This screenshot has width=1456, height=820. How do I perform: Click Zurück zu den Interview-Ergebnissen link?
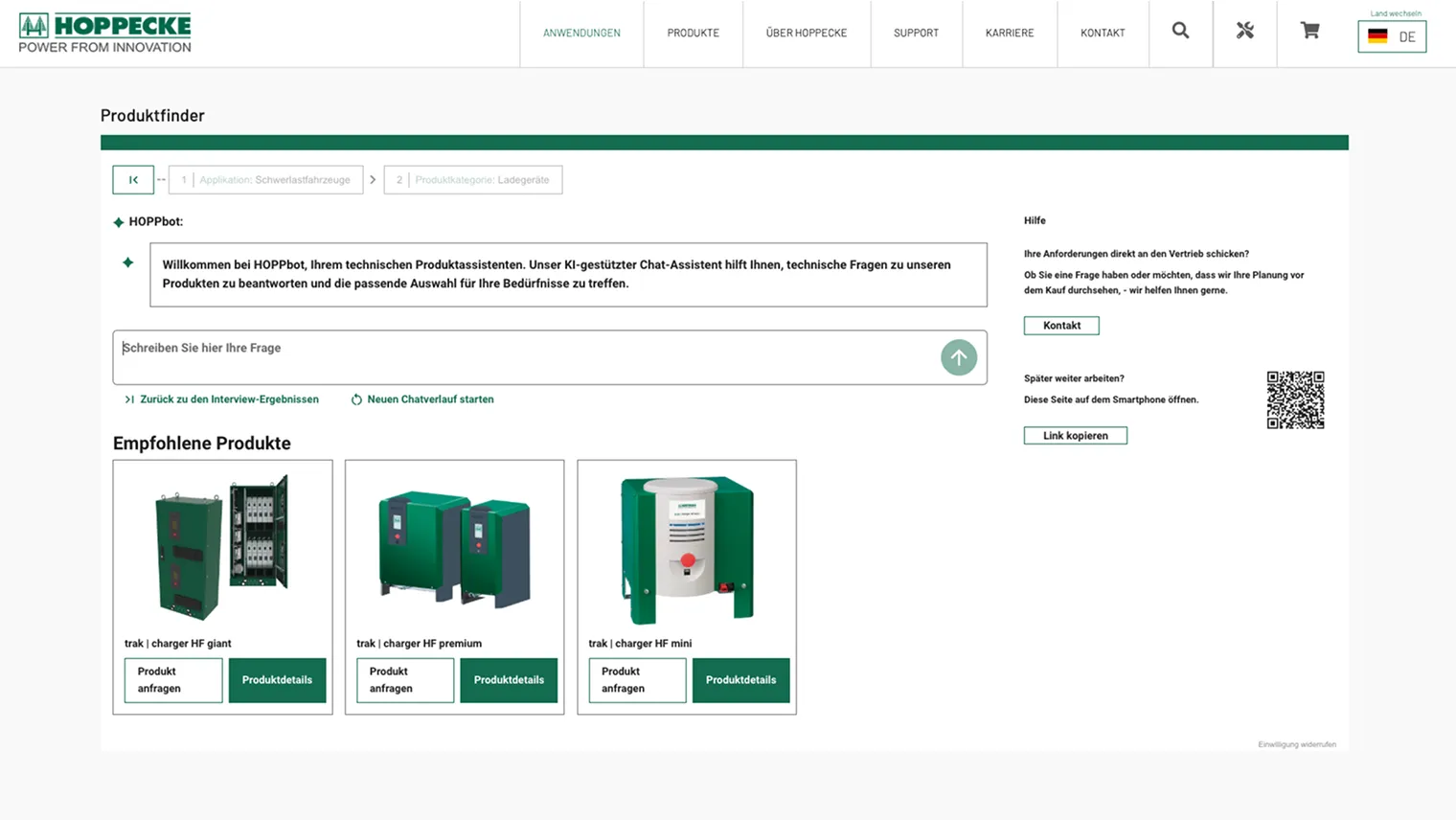click(229, 399)
